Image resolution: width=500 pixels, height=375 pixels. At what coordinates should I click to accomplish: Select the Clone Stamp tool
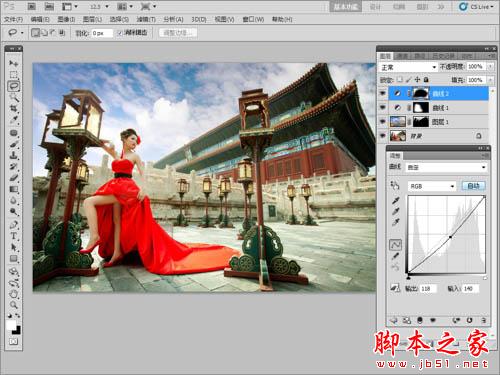click(x=13, y=155)
